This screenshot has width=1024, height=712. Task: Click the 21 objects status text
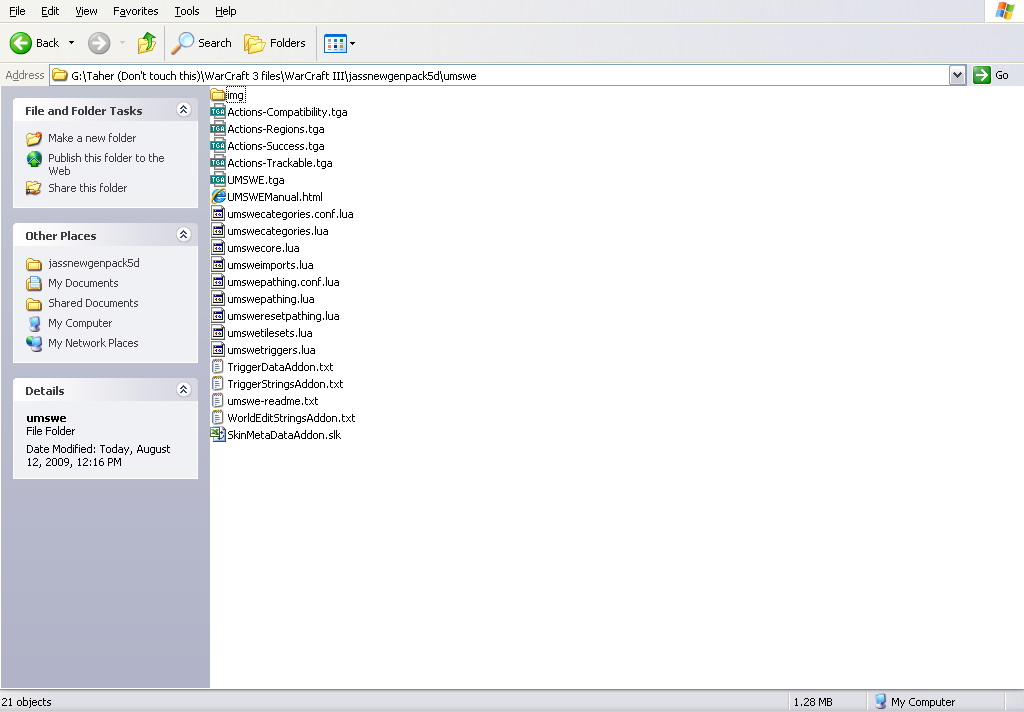(x=27, y=702)
